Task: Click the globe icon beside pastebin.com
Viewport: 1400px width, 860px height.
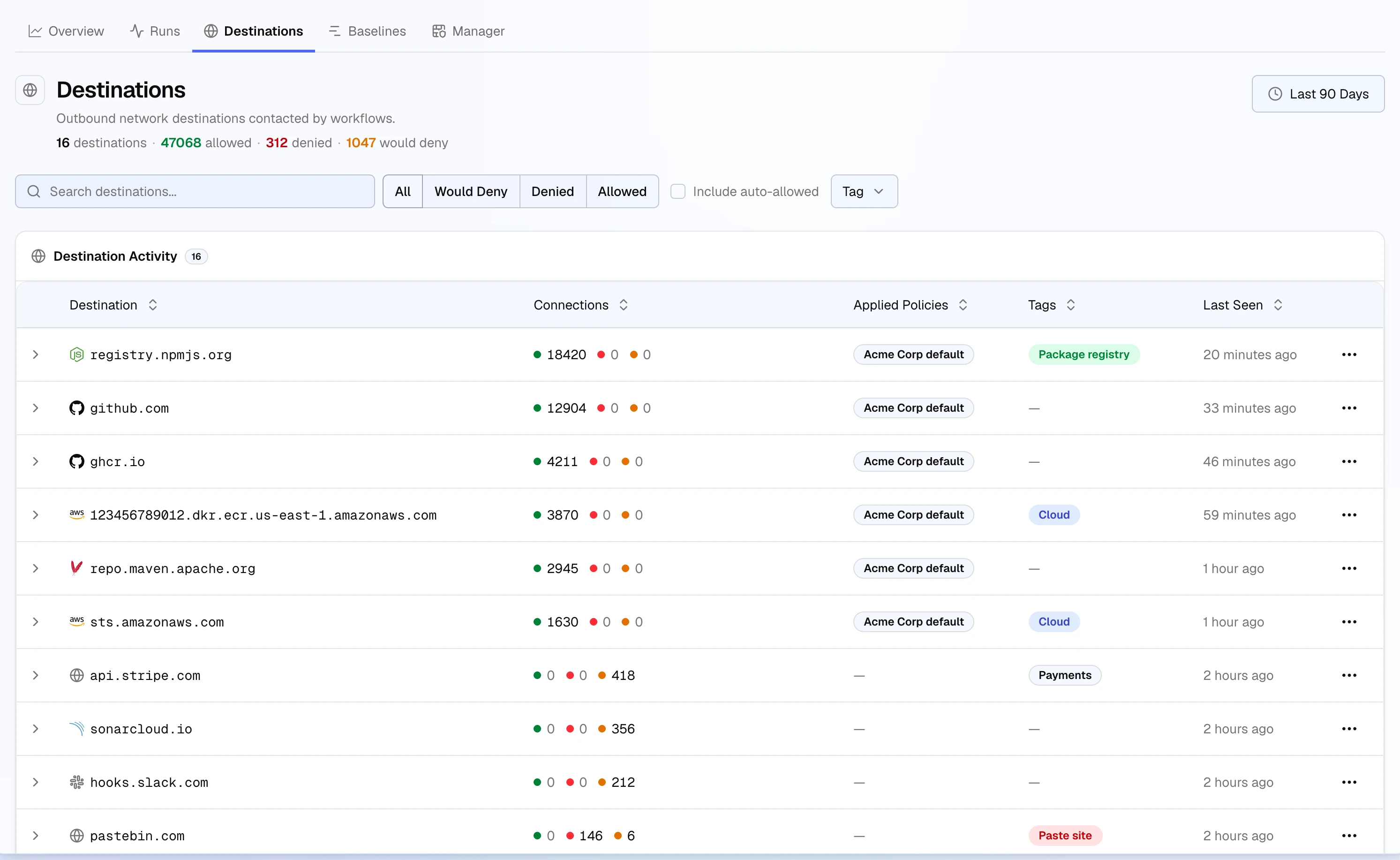Action: click(x=77, y=836)
